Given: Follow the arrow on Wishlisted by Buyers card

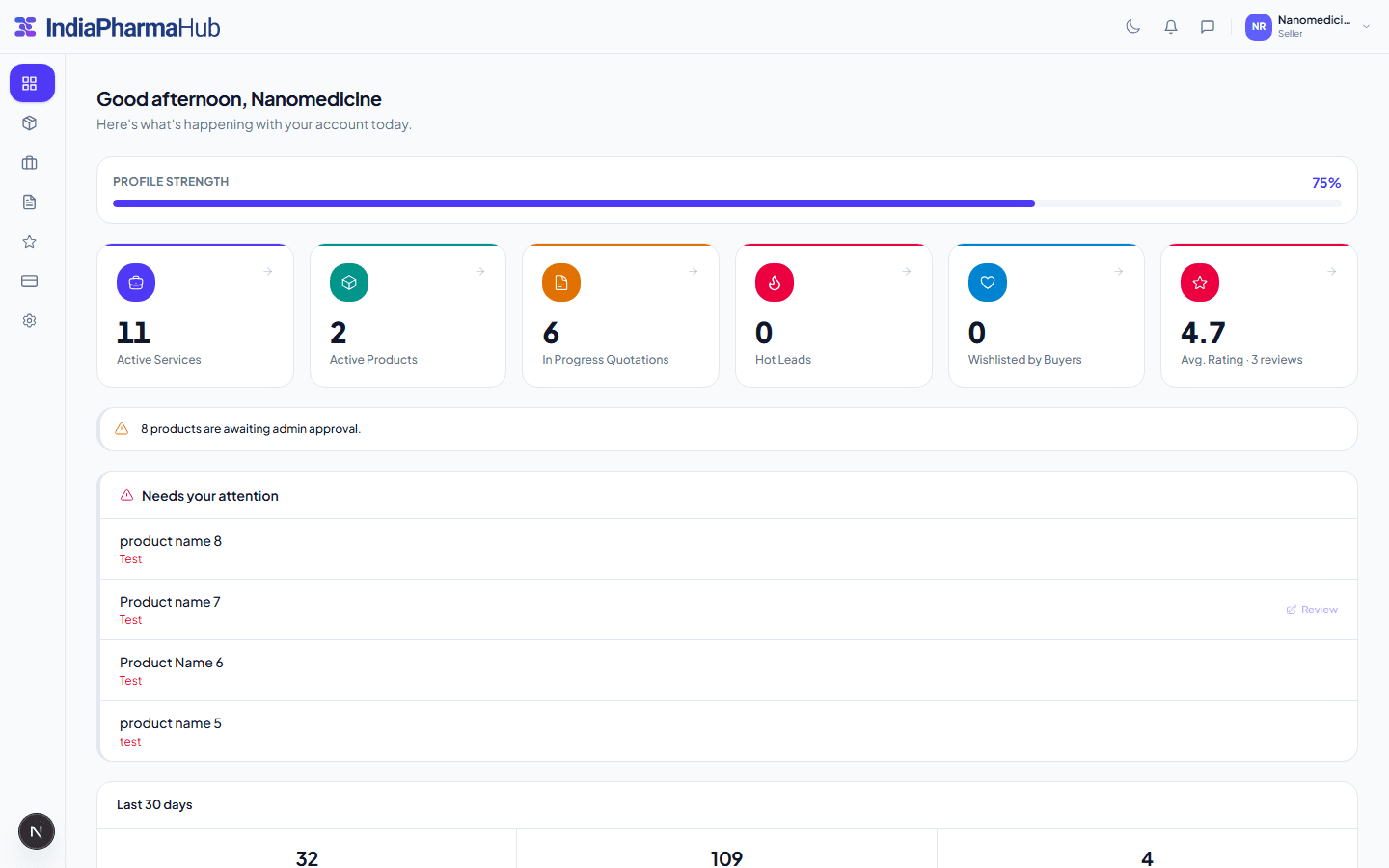Looking at the screenshot, I should coord(1119,272).
